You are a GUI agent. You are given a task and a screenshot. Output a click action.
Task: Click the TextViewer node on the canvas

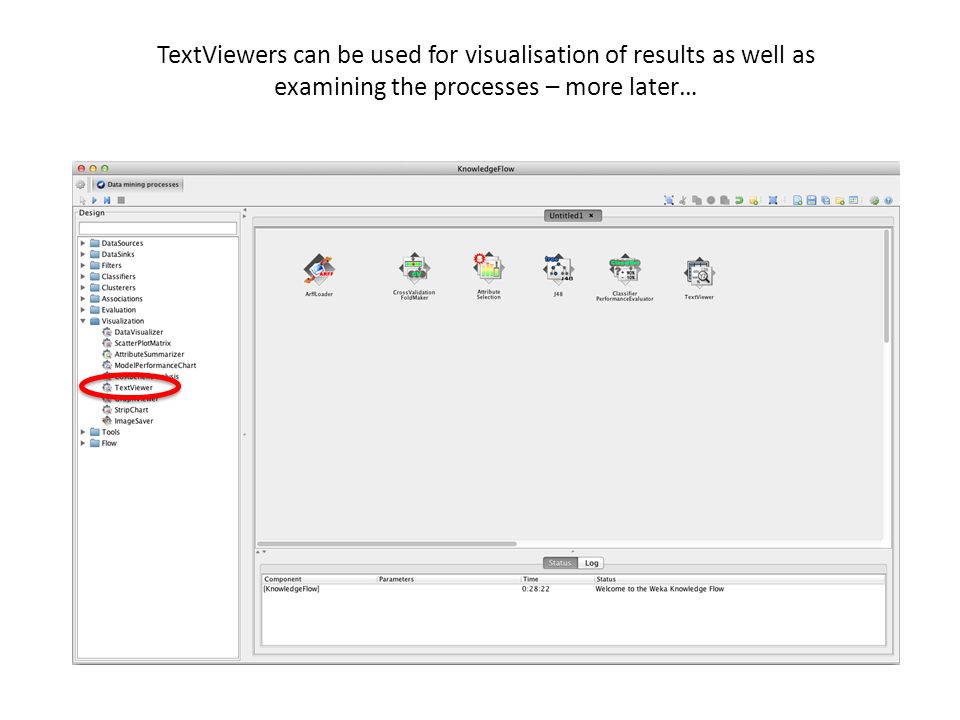coord(699,273)
